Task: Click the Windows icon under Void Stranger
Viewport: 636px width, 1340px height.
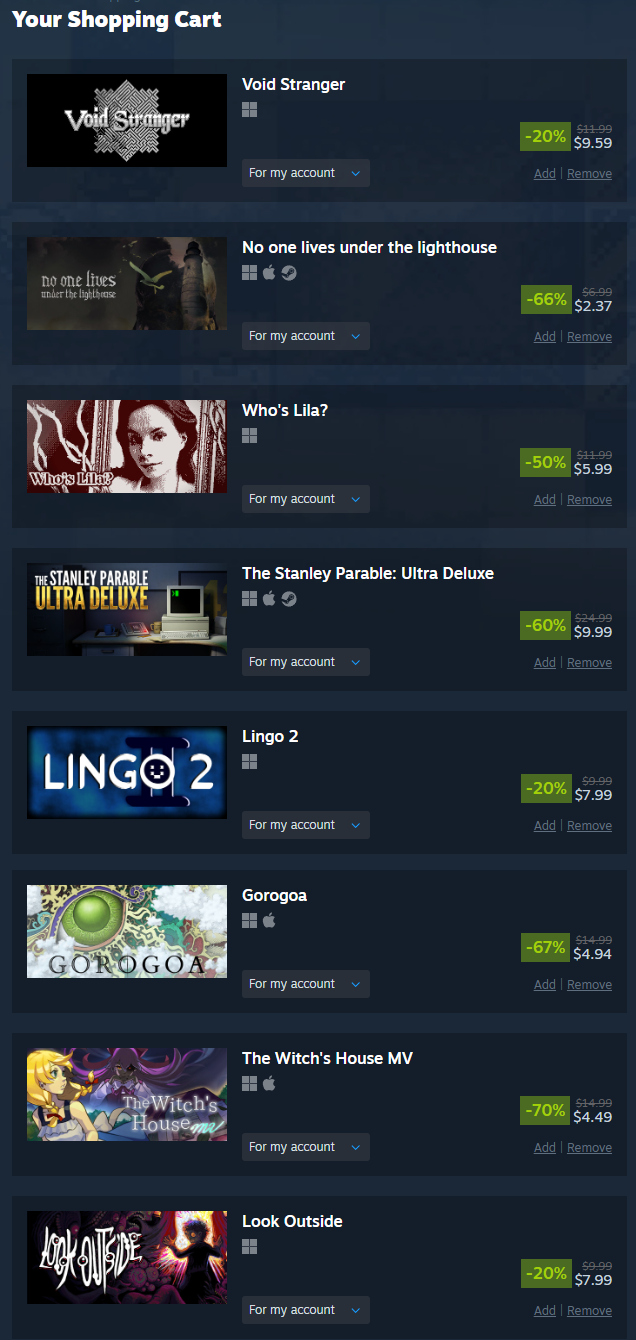Action: click(249, 110)
